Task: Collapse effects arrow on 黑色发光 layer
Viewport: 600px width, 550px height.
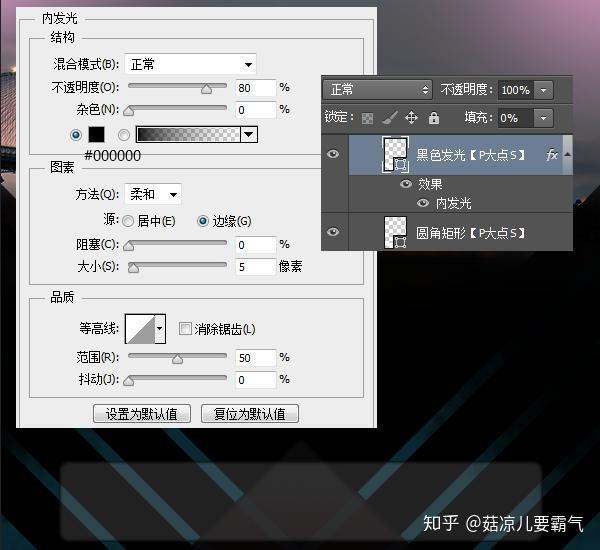Action: 567,154
